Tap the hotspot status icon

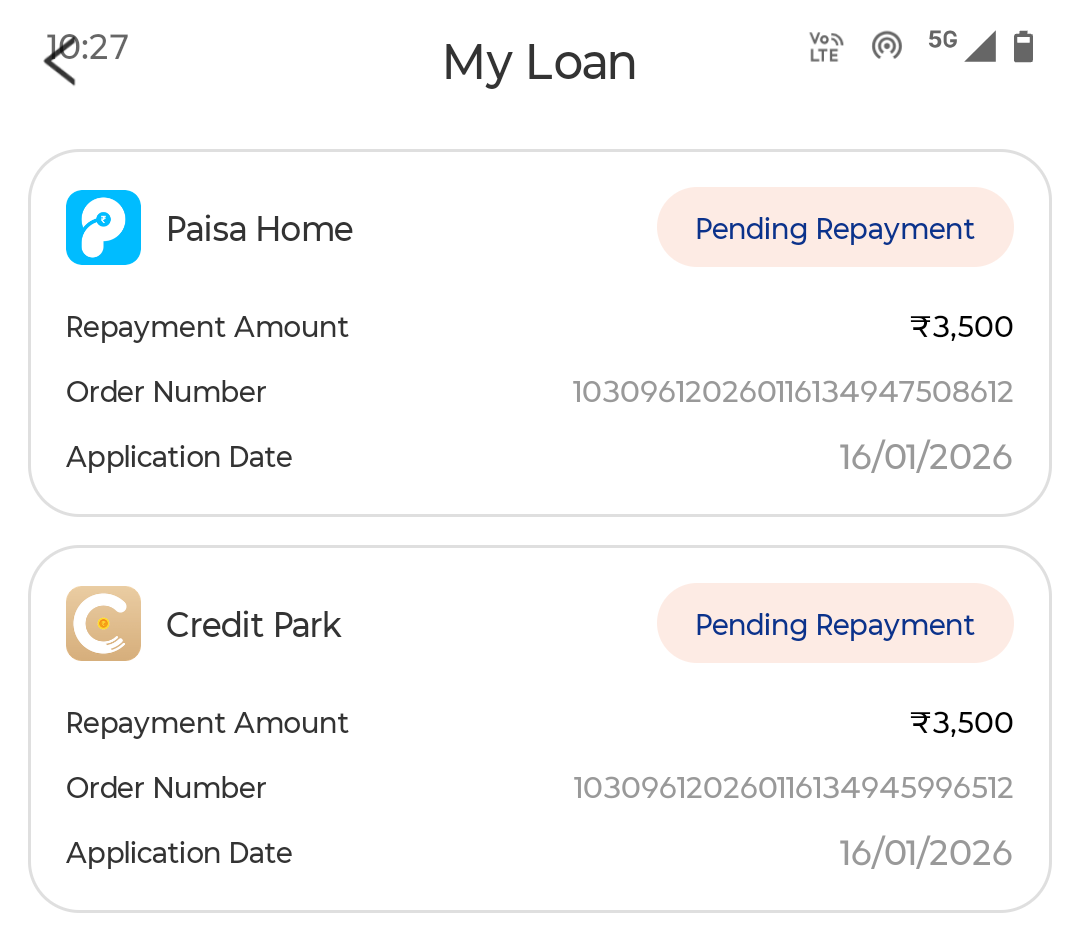click(x=886, y=46)
